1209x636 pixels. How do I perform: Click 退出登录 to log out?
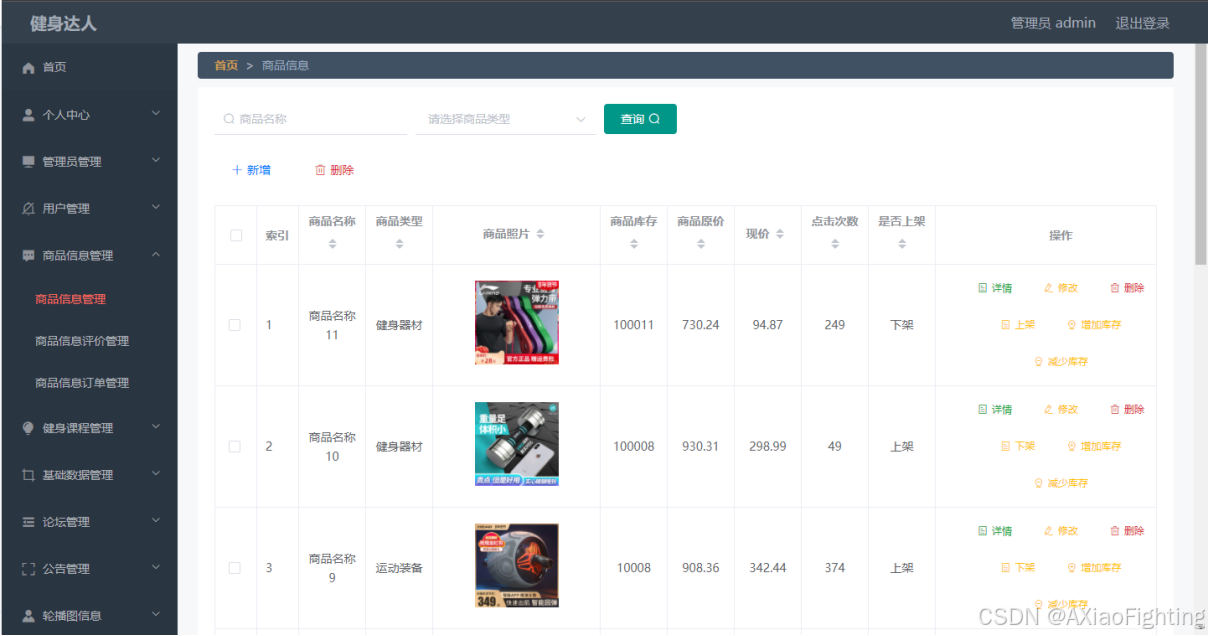(1142, 23)
